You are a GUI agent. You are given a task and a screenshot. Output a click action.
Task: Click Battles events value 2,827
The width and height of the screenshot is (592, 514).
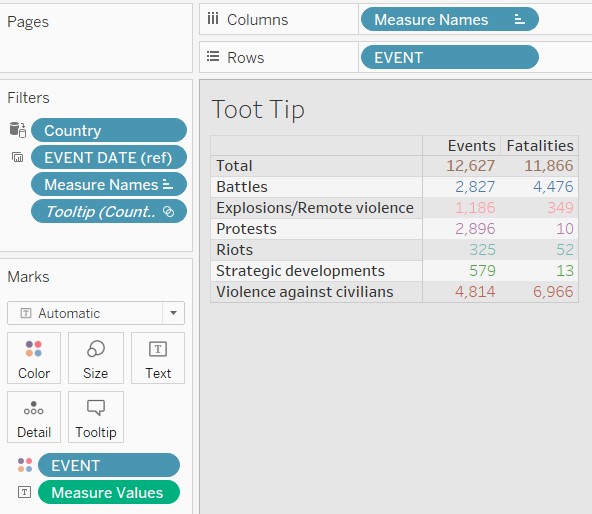pos(475,187)
